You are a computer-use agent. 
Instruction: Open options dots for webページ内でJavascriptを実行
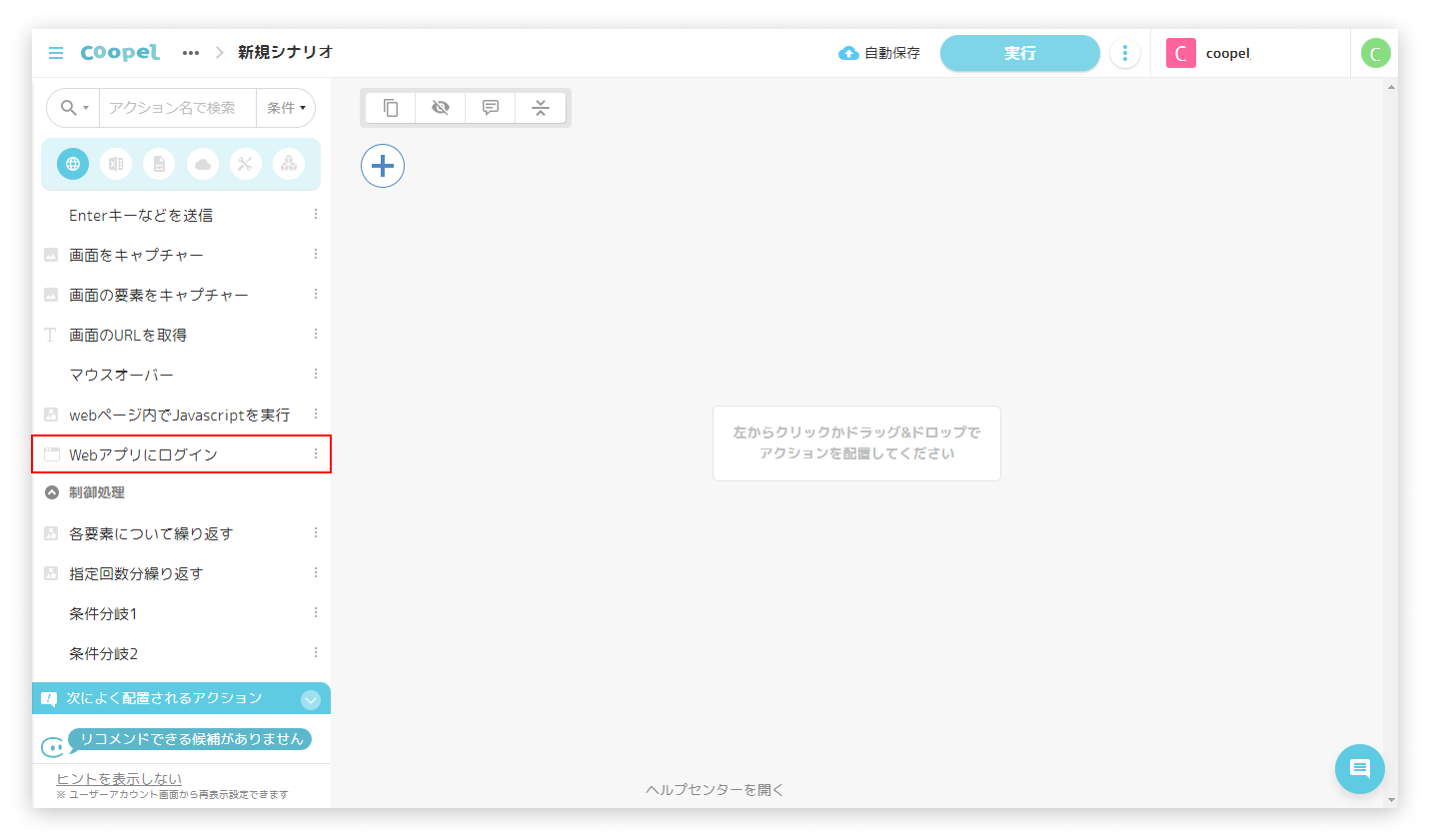pos(316,414)
